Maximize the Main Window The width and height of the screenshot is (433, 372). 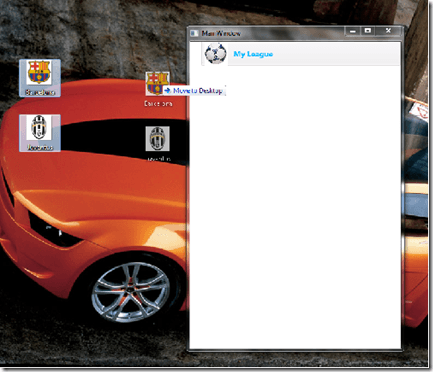[368, 31]
